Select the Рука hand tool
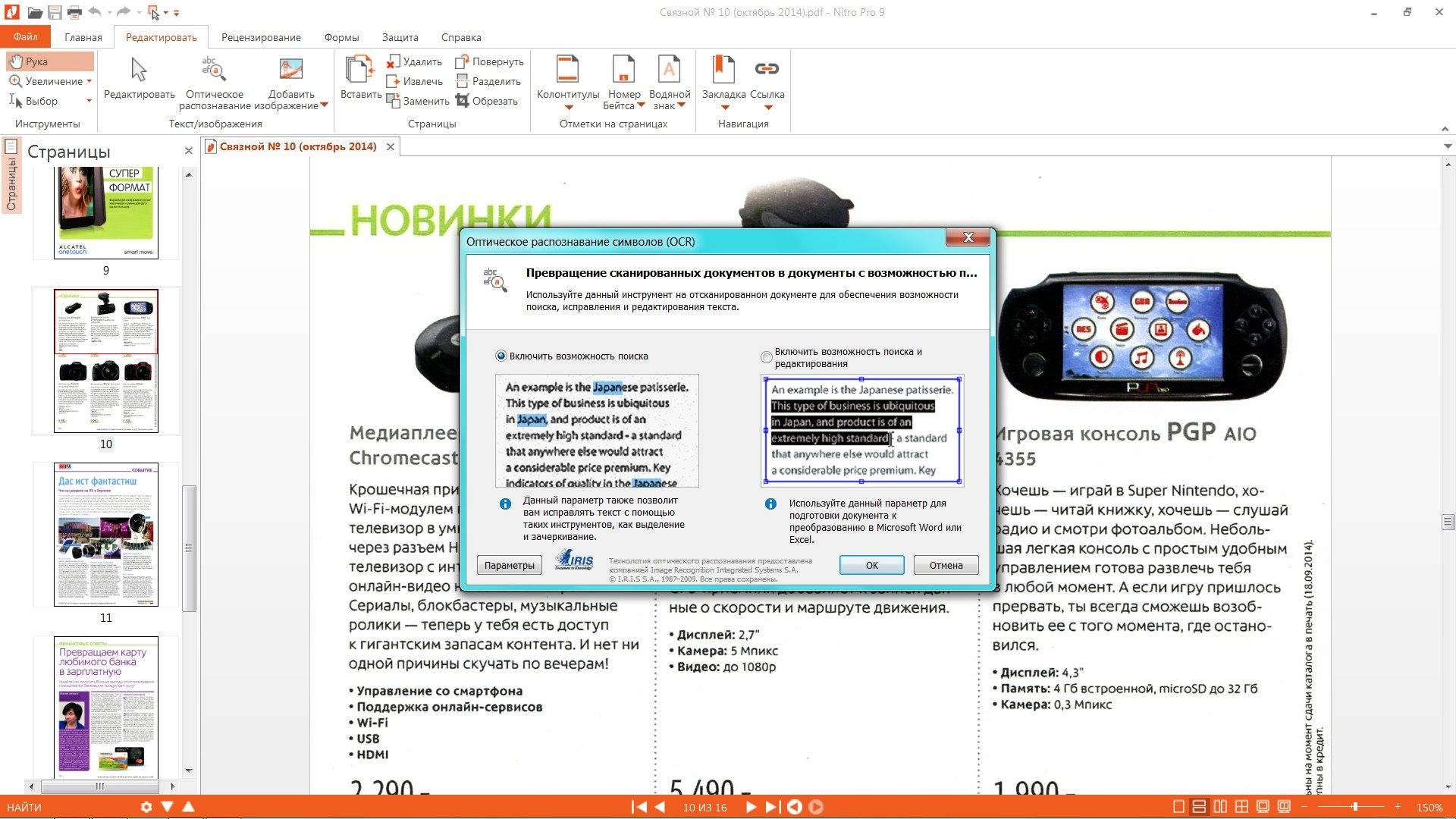Image resolution: width=1456 pixels, height=819 pixels. (50, 61)
